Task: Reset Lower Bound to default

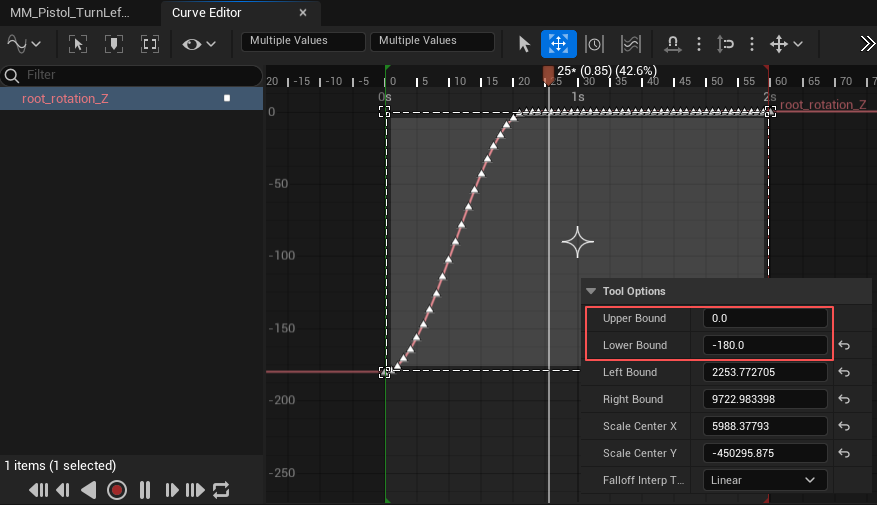Action: (x=844, y=346)
